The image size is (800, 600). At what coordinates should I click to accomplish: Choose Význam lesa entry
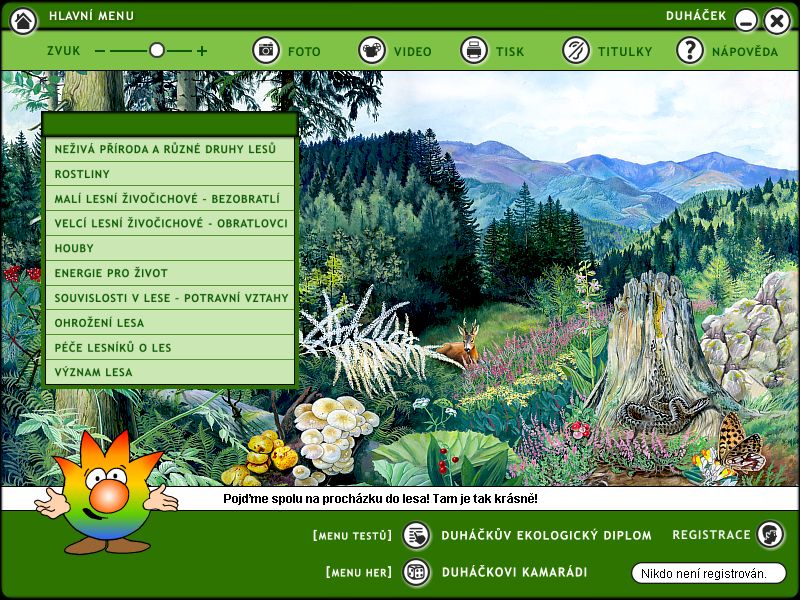pyautogui.click(x=170, y=372)
